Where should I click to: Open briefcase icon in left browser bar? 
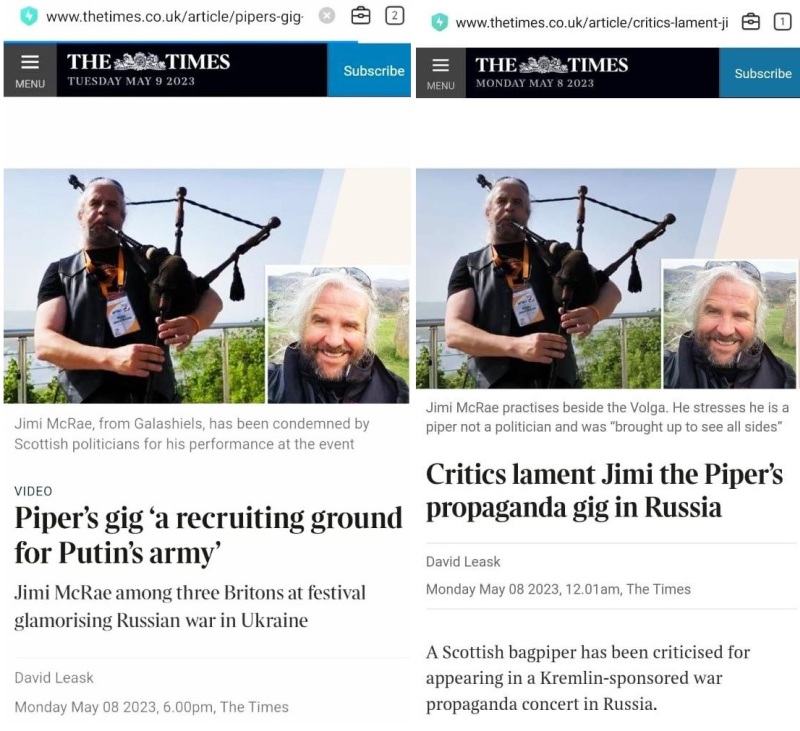(361, 16)
